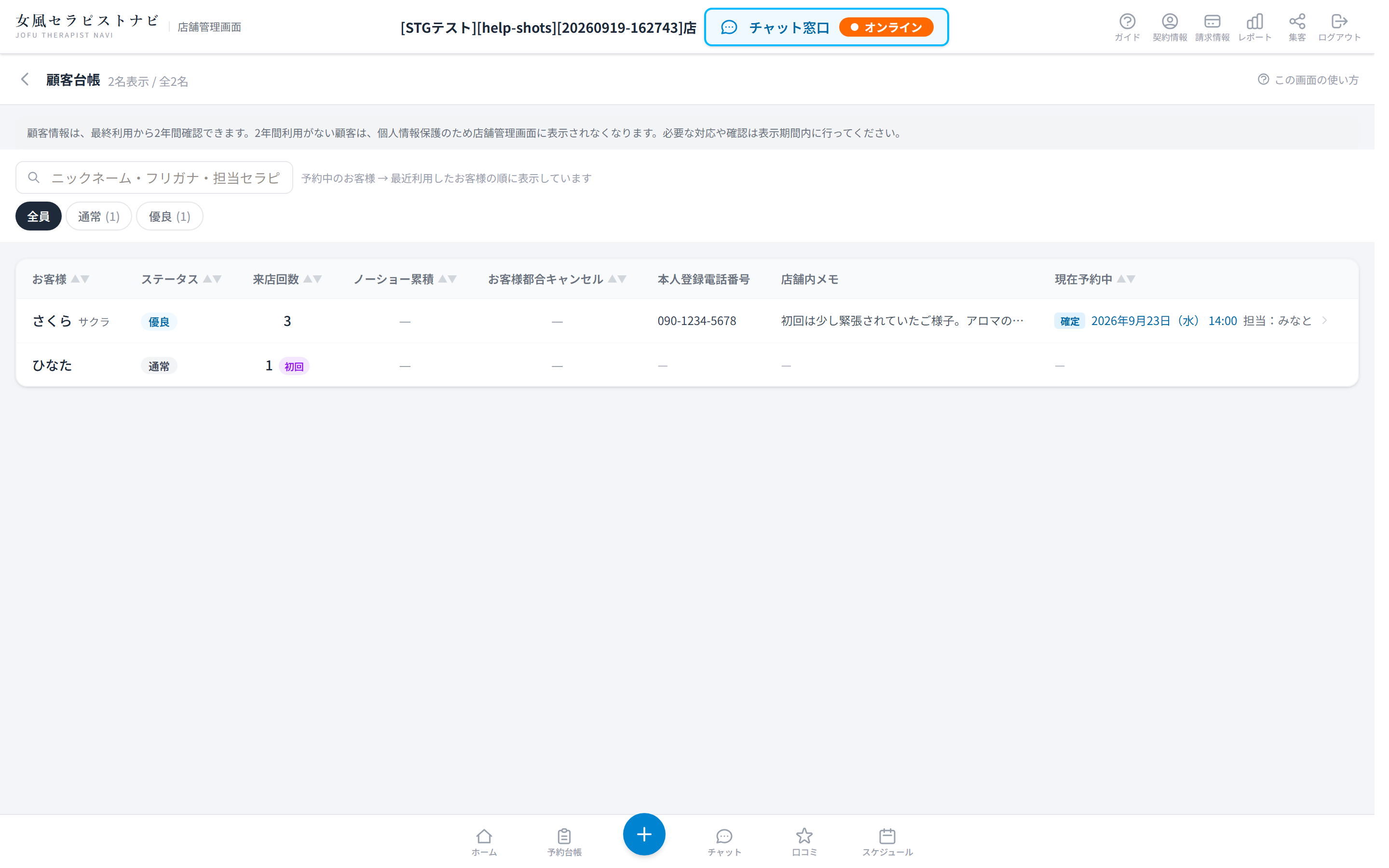
Task: Click the ログアウト logout icon
Action: pos(1339,27)
